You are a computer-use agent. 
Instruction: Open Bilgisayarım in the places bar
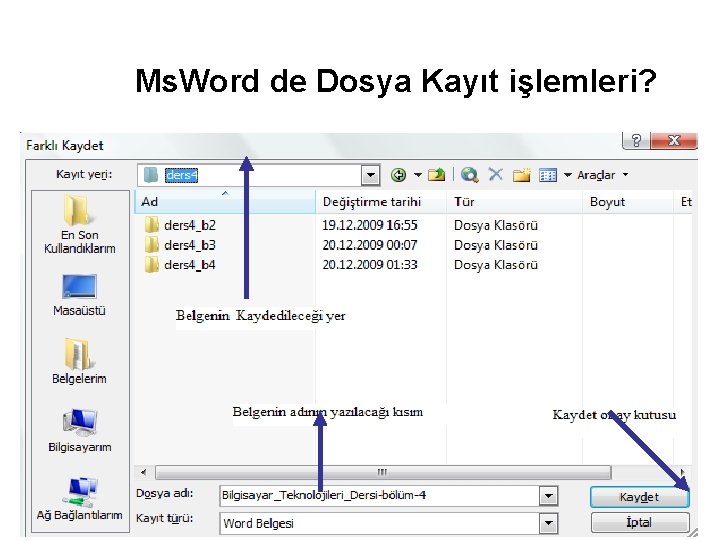point(79,430)
